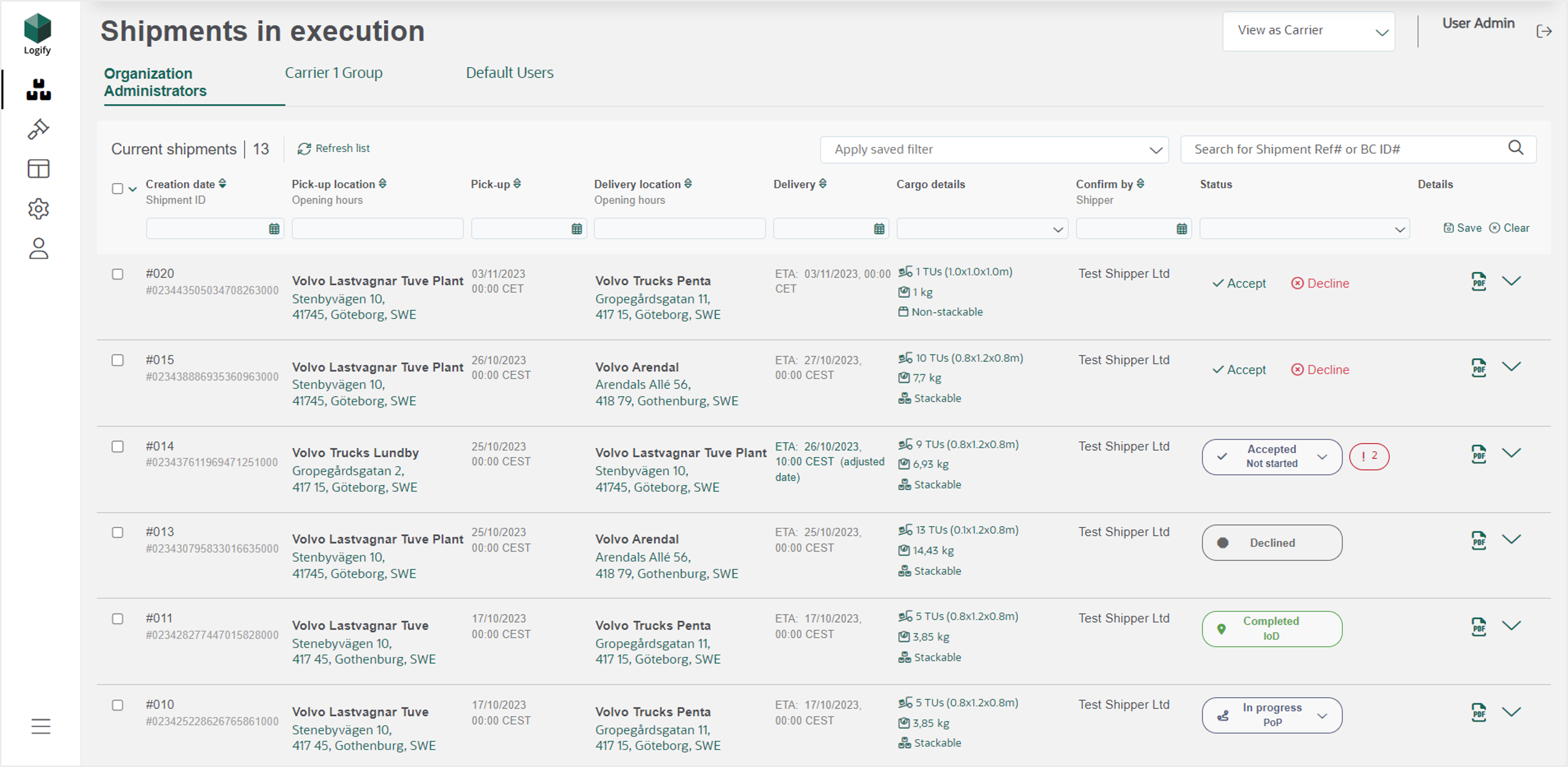
Task: Accept shipment #015
Action: [1239, 370]
